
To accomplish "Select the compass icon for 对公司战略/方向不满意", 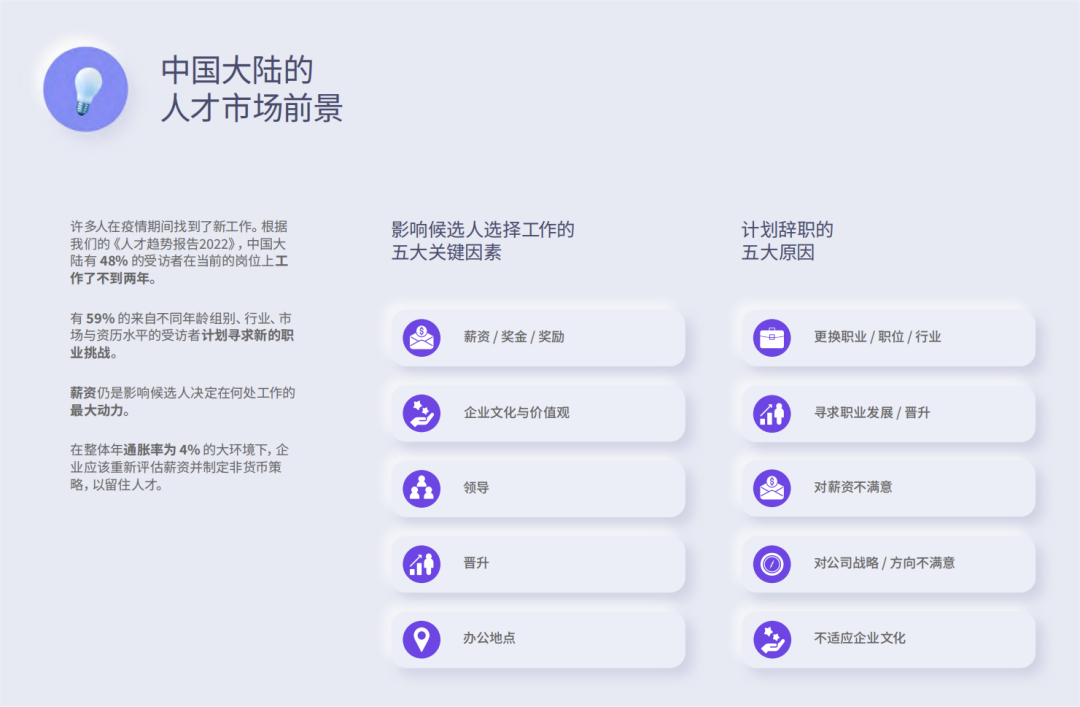I will click(x=770, y=563).
